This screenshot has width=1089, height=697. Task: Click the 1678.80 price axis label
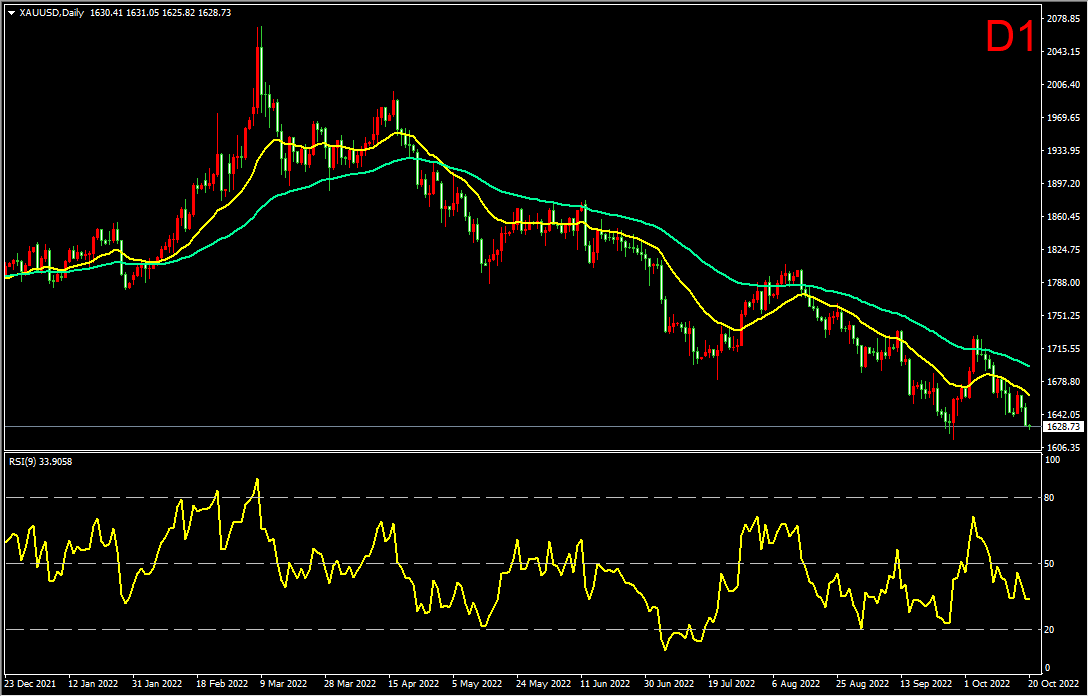(x=1063, y=382)
